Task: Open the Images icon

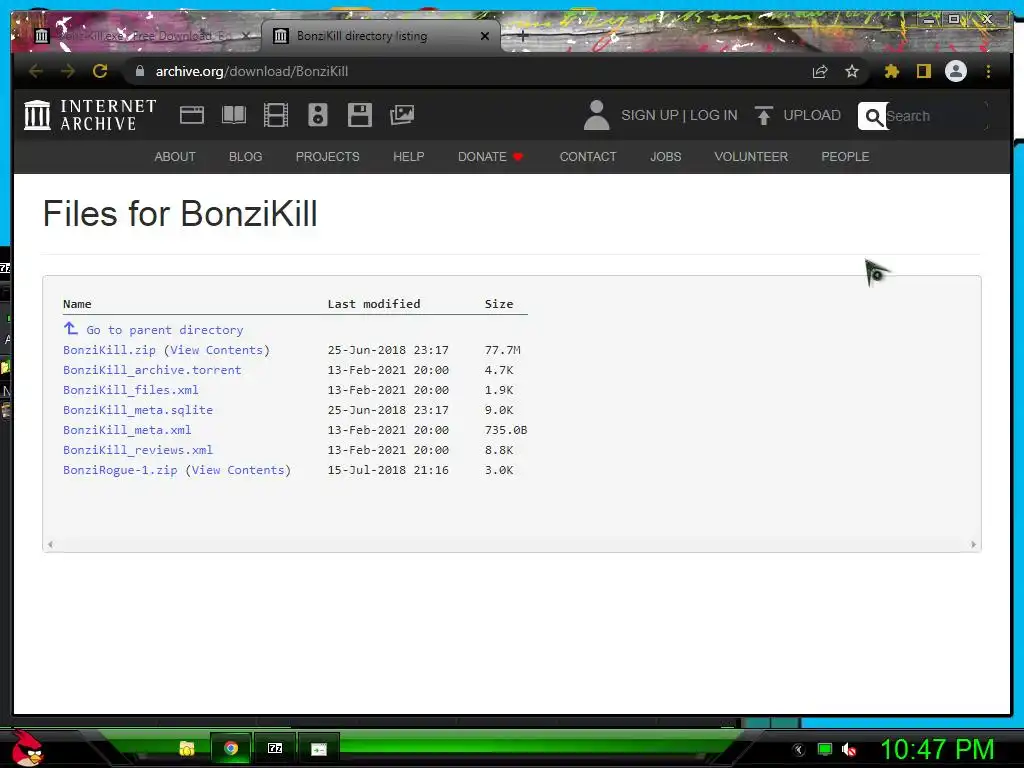Action: point(402,115)
